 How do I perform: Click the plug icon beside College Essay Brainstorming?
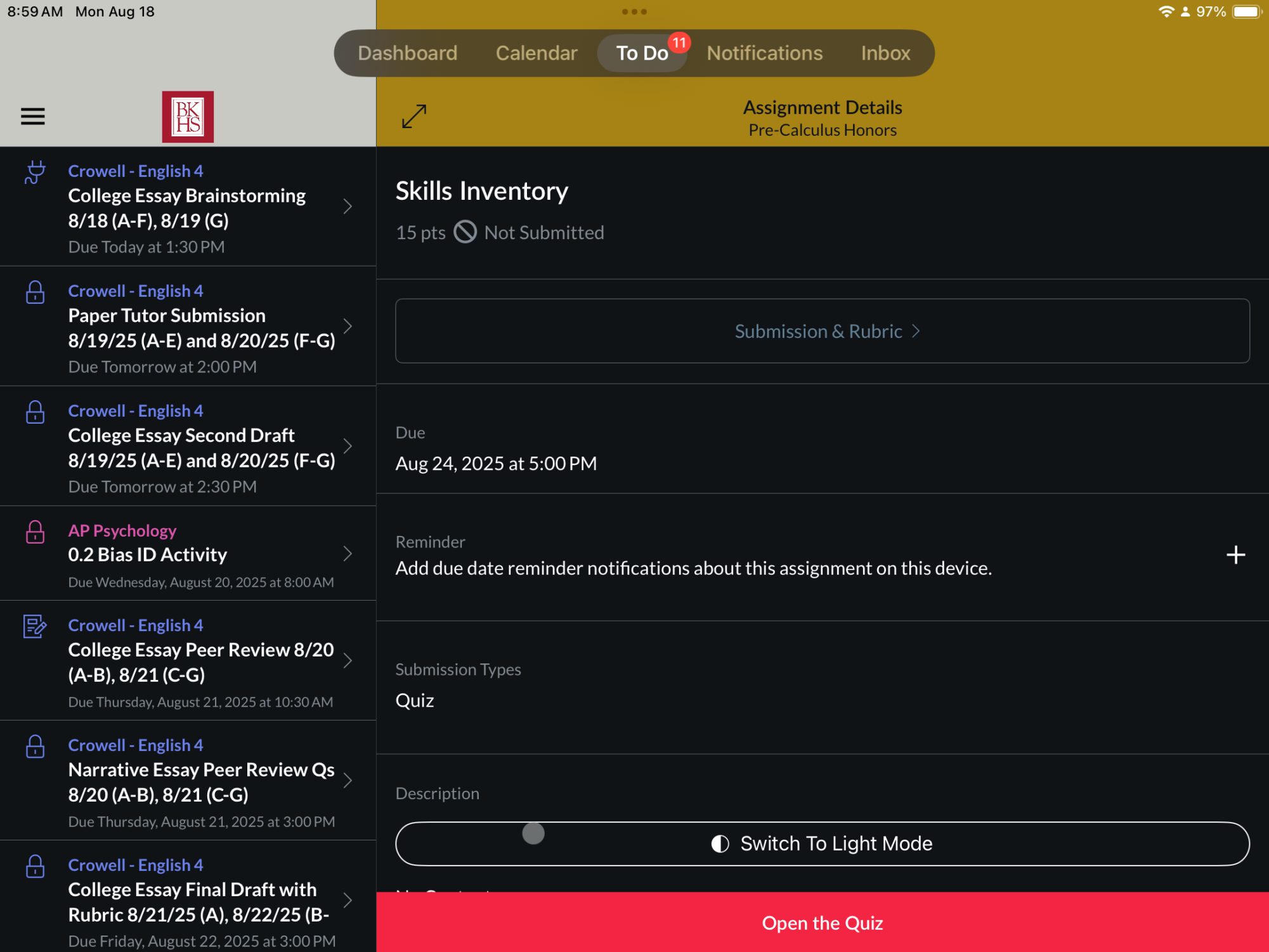pyautogui.click(x=36, y=173)
